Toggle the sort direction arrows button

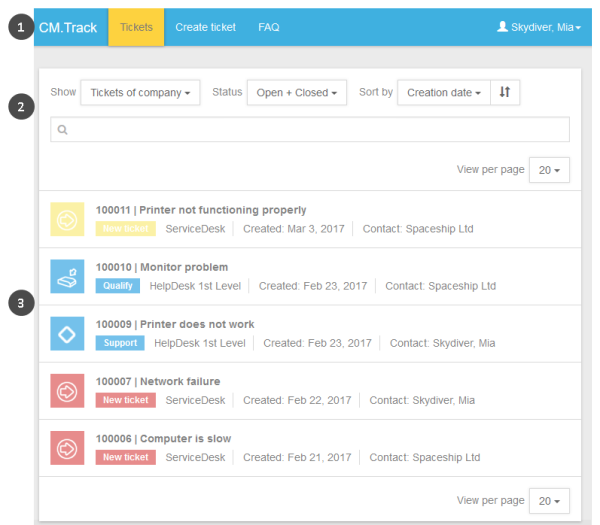click(505, 93)
